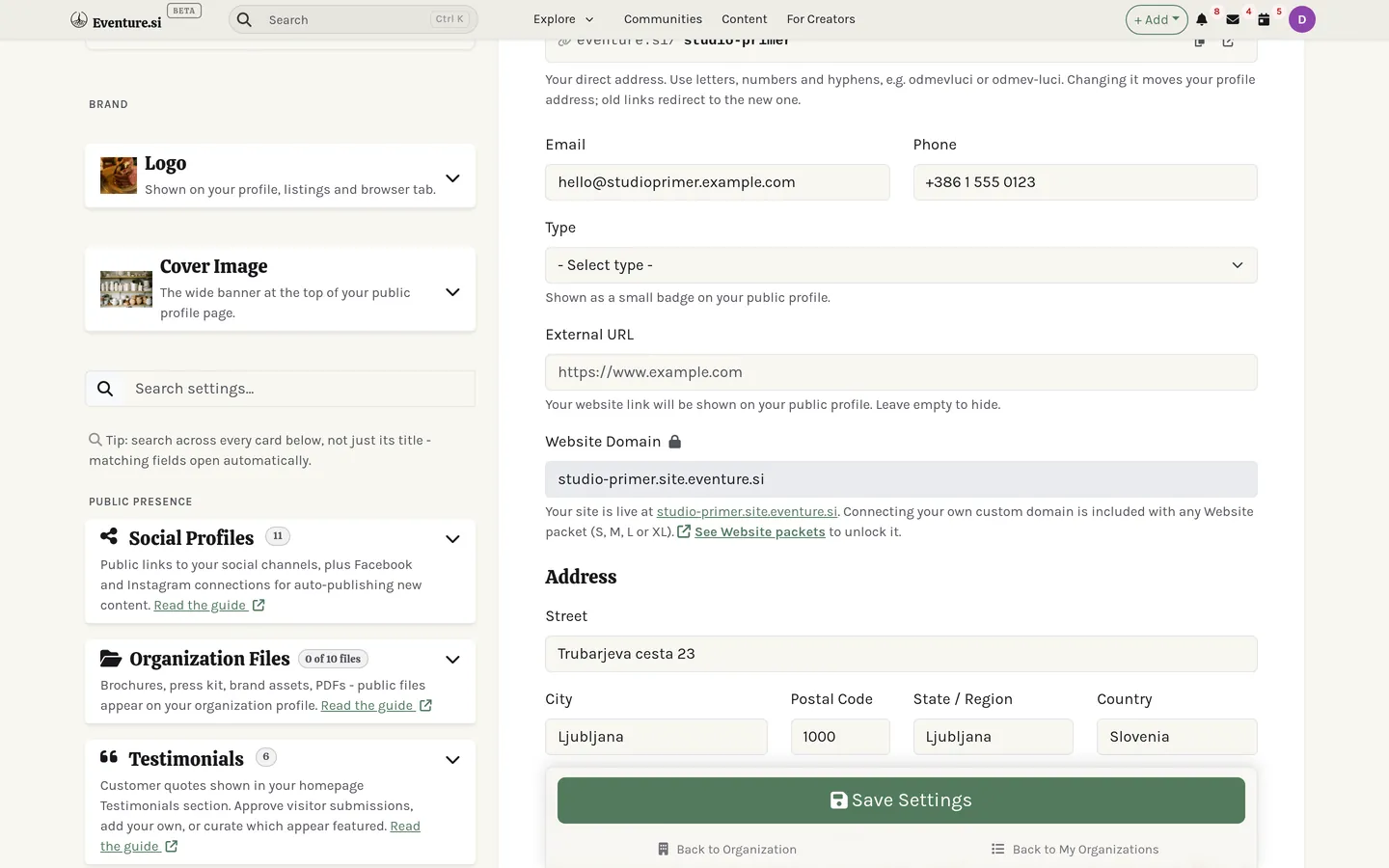Go to Communities in top navigation
1389x868 pixels.
point(663,19)
